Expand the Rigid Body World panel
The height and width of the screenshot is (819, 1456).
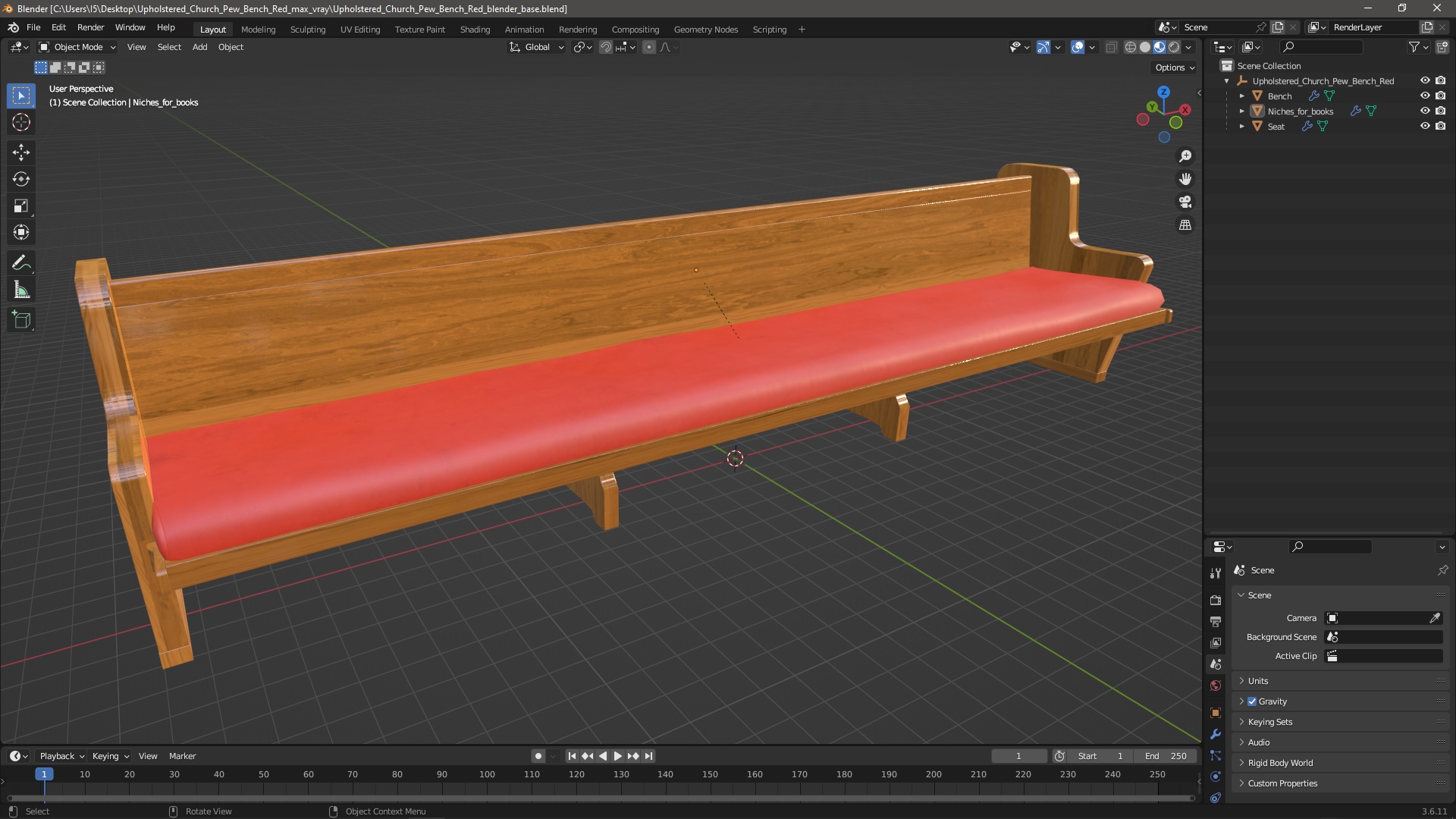click(1341, 763)
